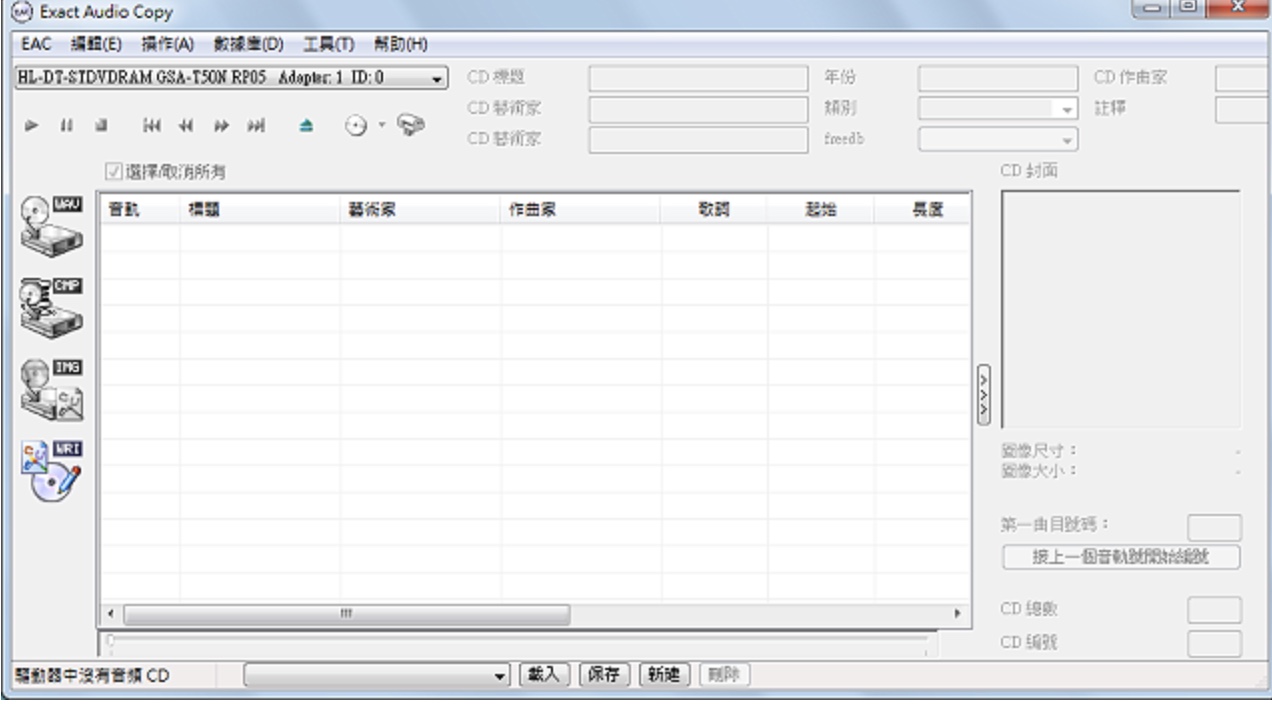Click the left arrow of the horizontal scrollbar
Screen dimensions: 1272x704
click(111, 613)
